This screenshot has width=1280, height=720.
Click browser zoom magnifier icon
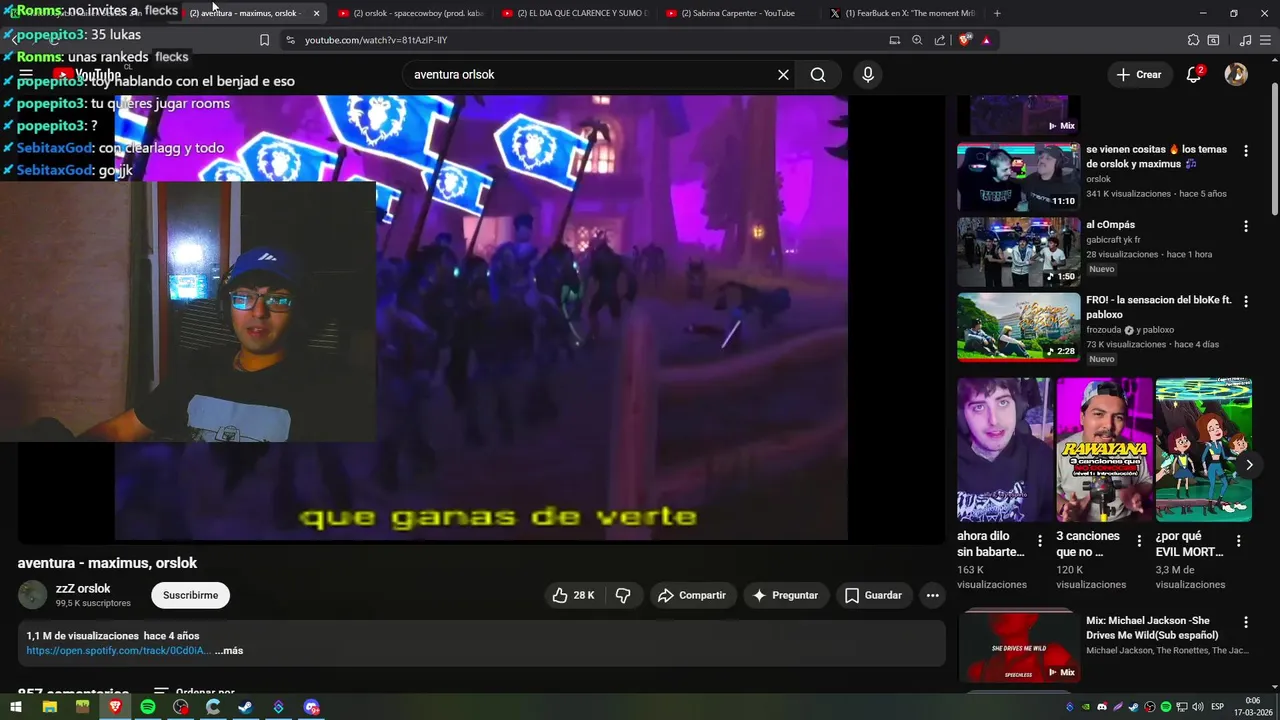click(x=917, y=40)
